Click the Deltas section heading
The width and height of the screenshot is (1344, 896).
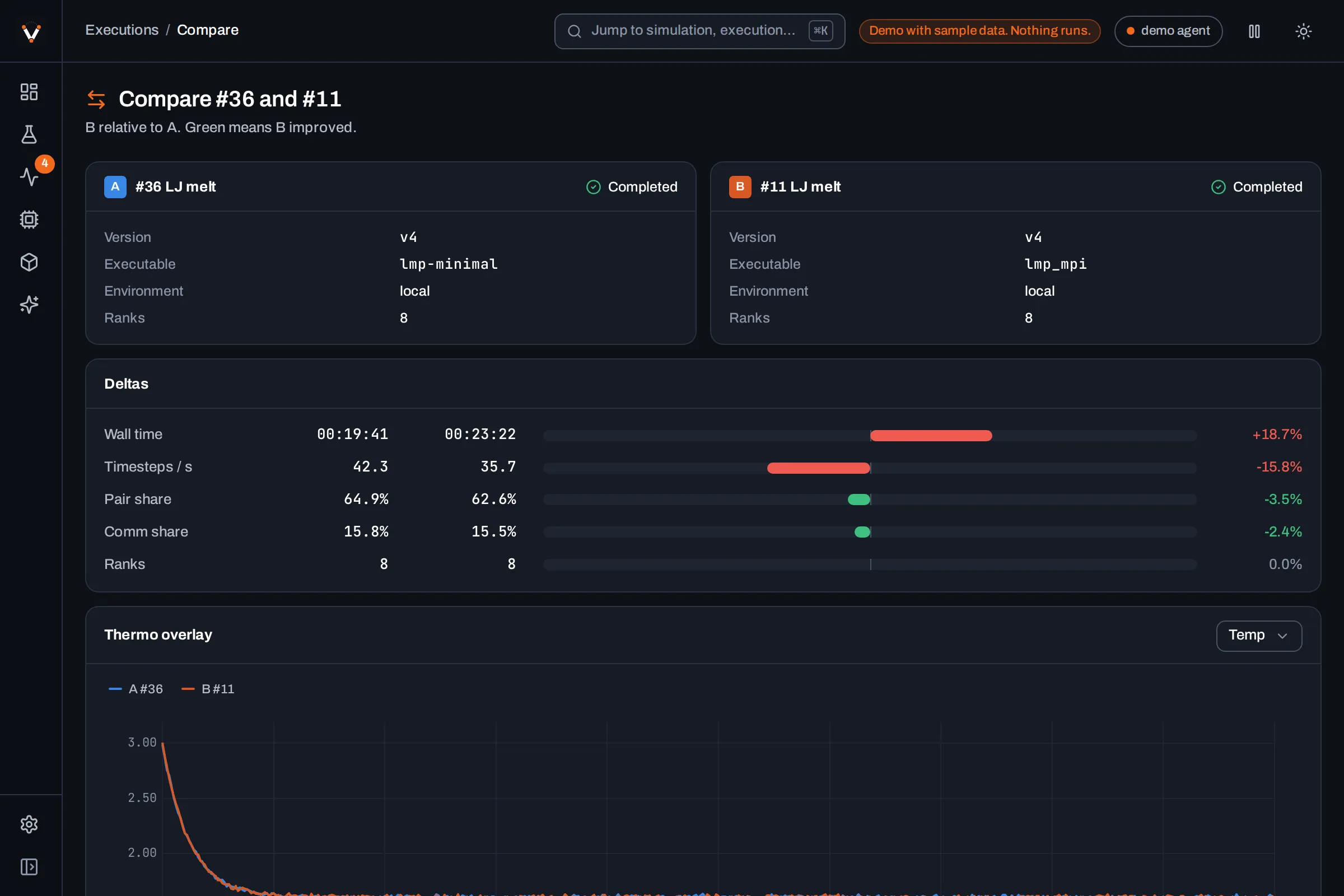point(127,384)
